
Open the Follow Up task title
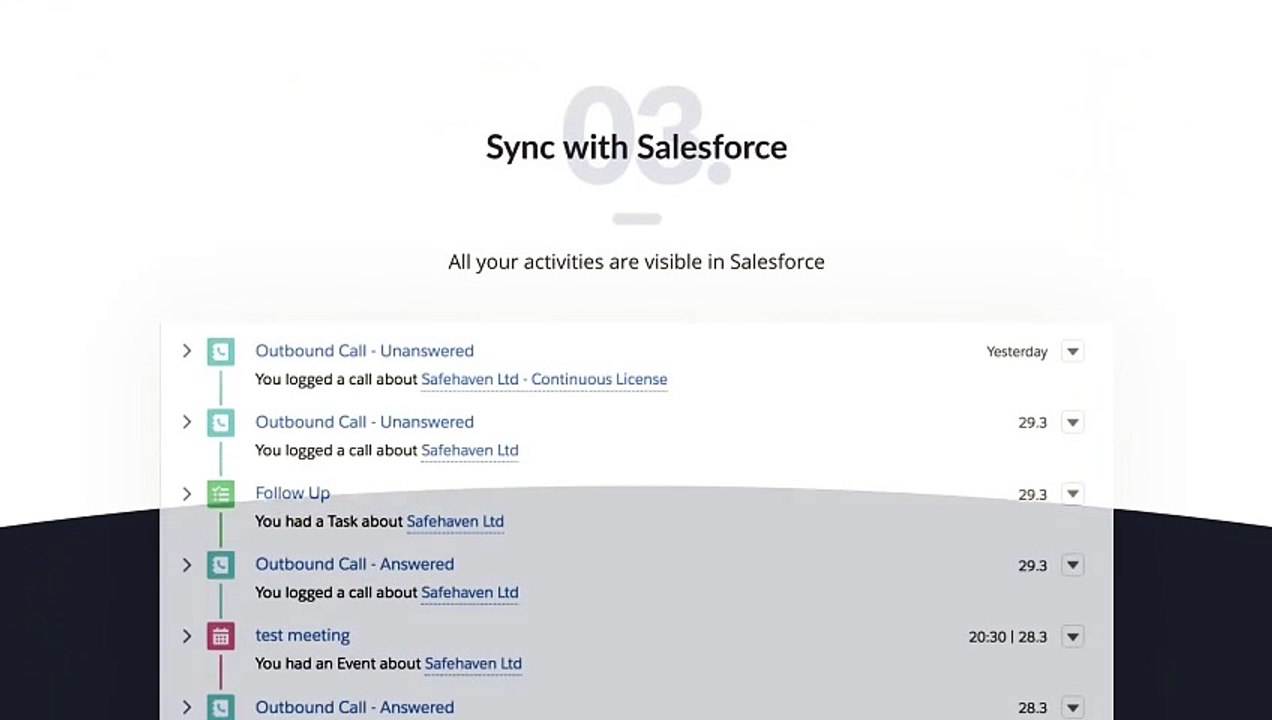click(x=292, y=493)
